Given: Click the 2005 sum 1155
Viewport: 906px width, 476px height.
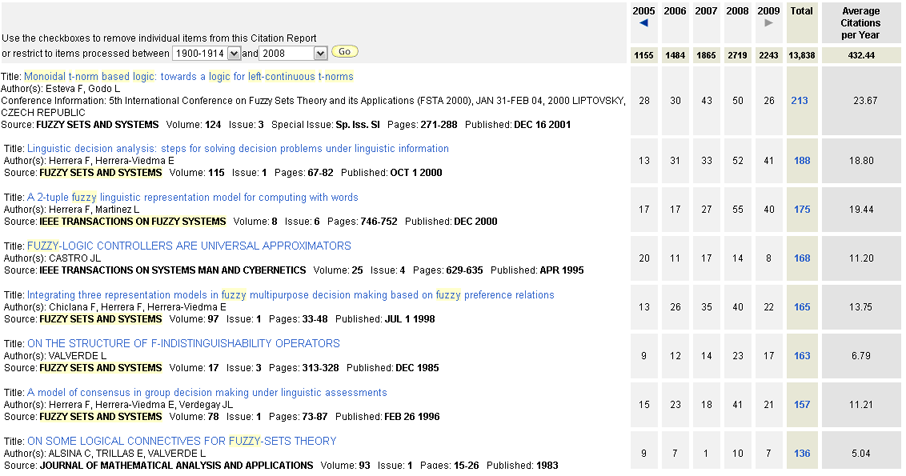Looking at the screenshot, I should pyautogui.click(x=644, y=55).
